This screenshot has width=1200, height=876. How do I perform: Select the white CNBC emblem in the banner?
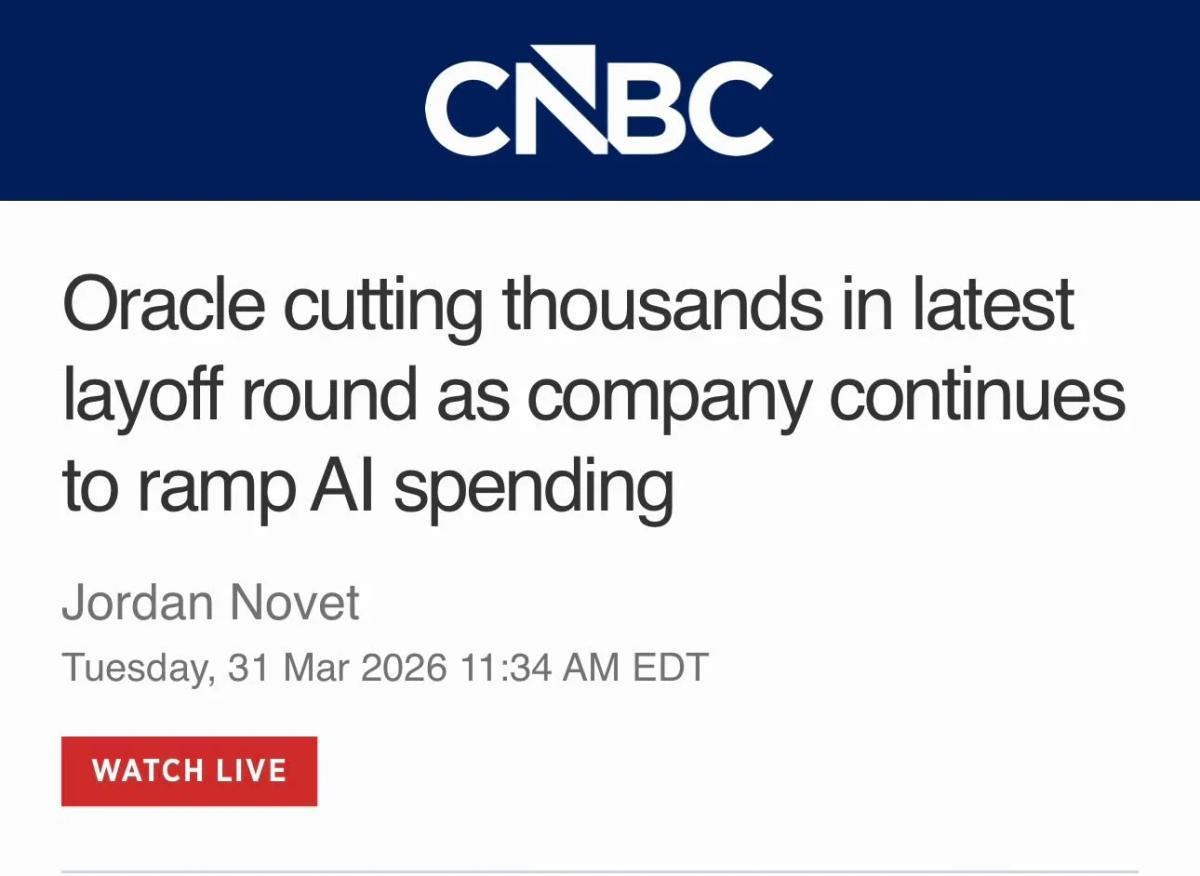tap(600, 100)
